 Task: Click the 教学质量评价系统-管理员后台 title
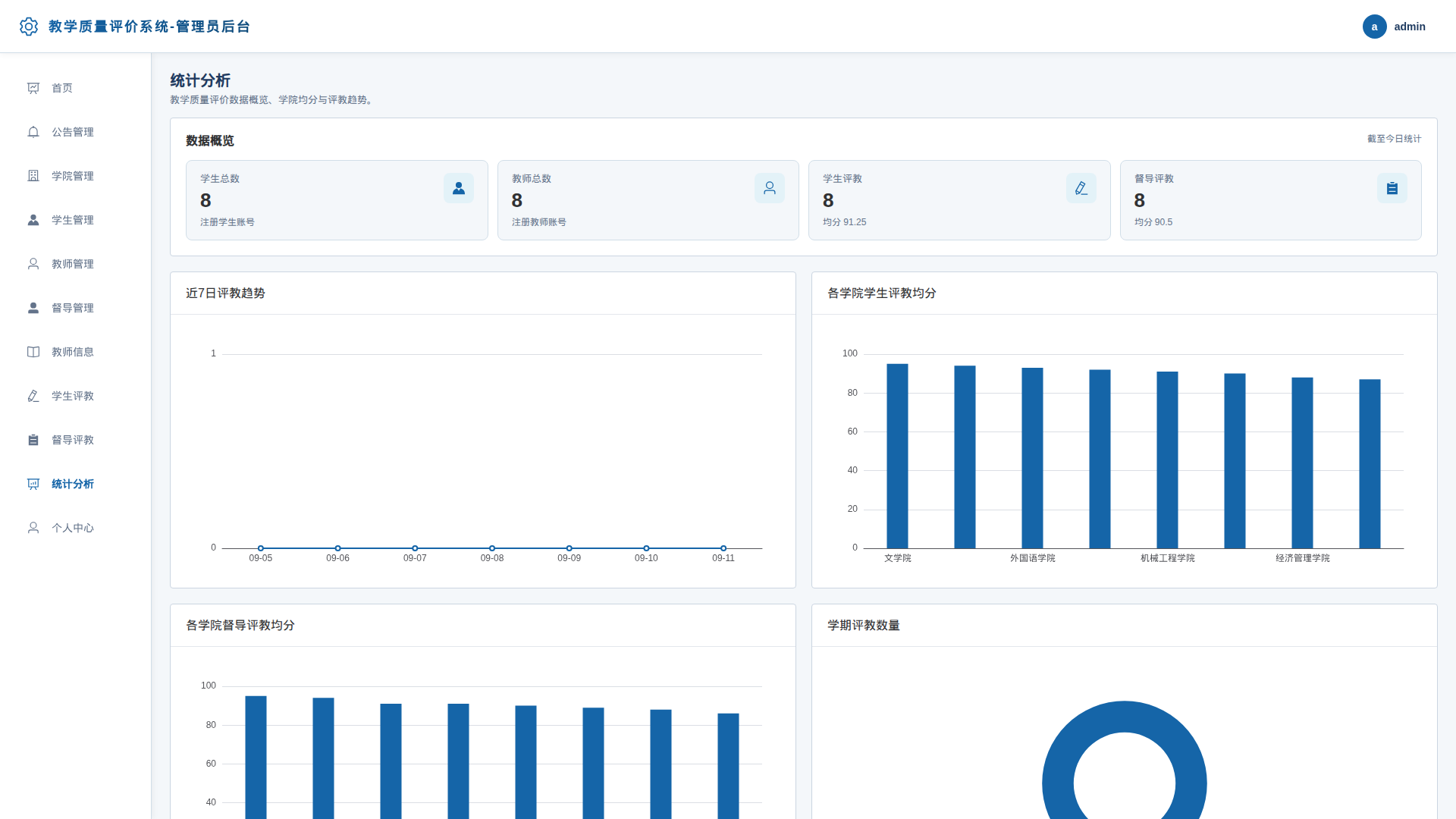(149, 27)
